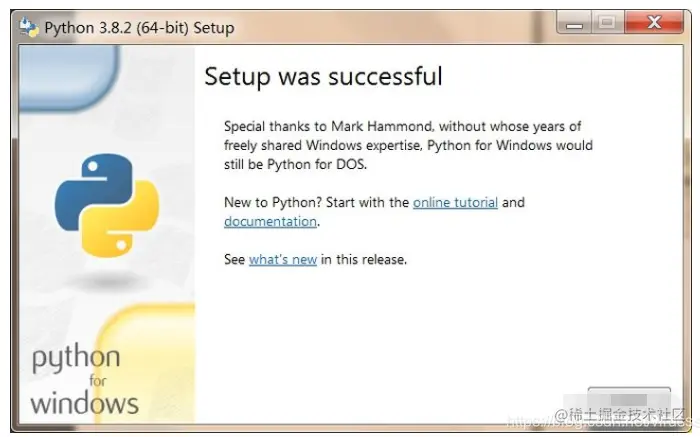
Task: Open the documentation link
Action: tap(270, 221)
